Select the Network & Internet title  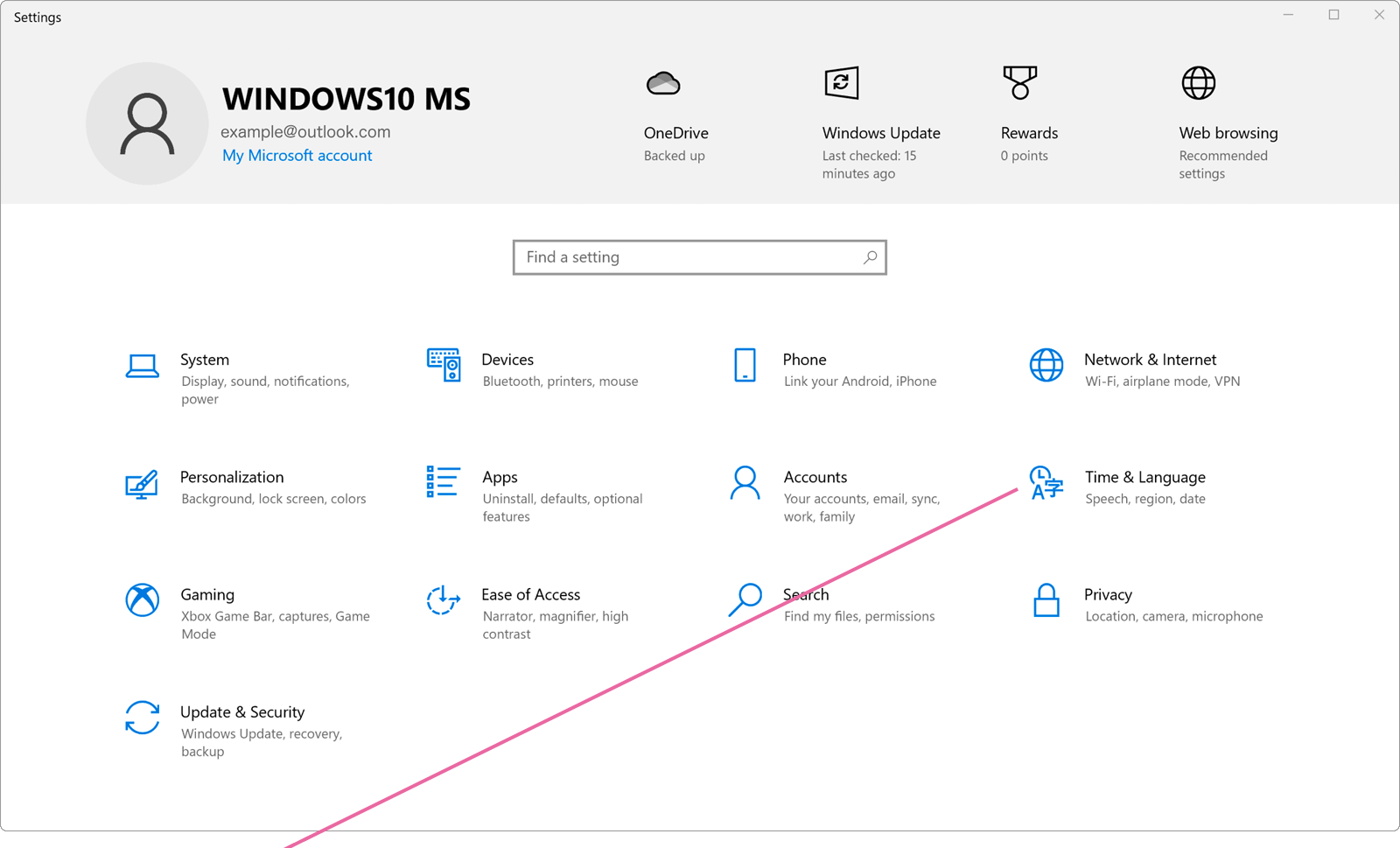pos(1150,360)
